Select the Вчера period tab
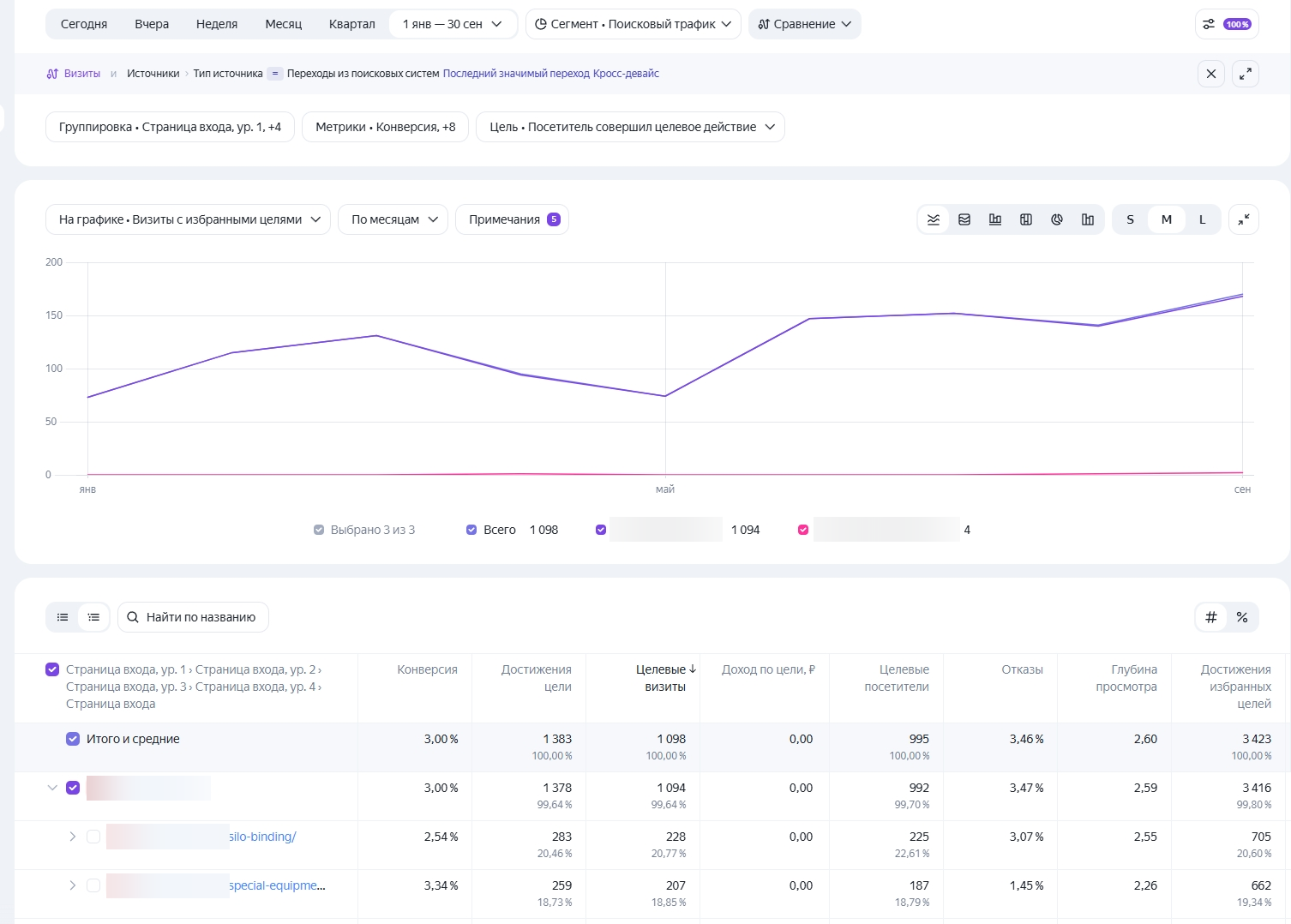The image size is (1291, 924). (x=152, y=24)
